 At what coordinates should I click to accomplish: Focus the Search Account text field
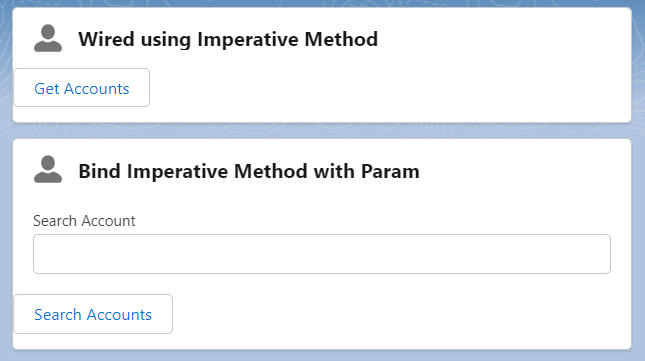[322, 254]
